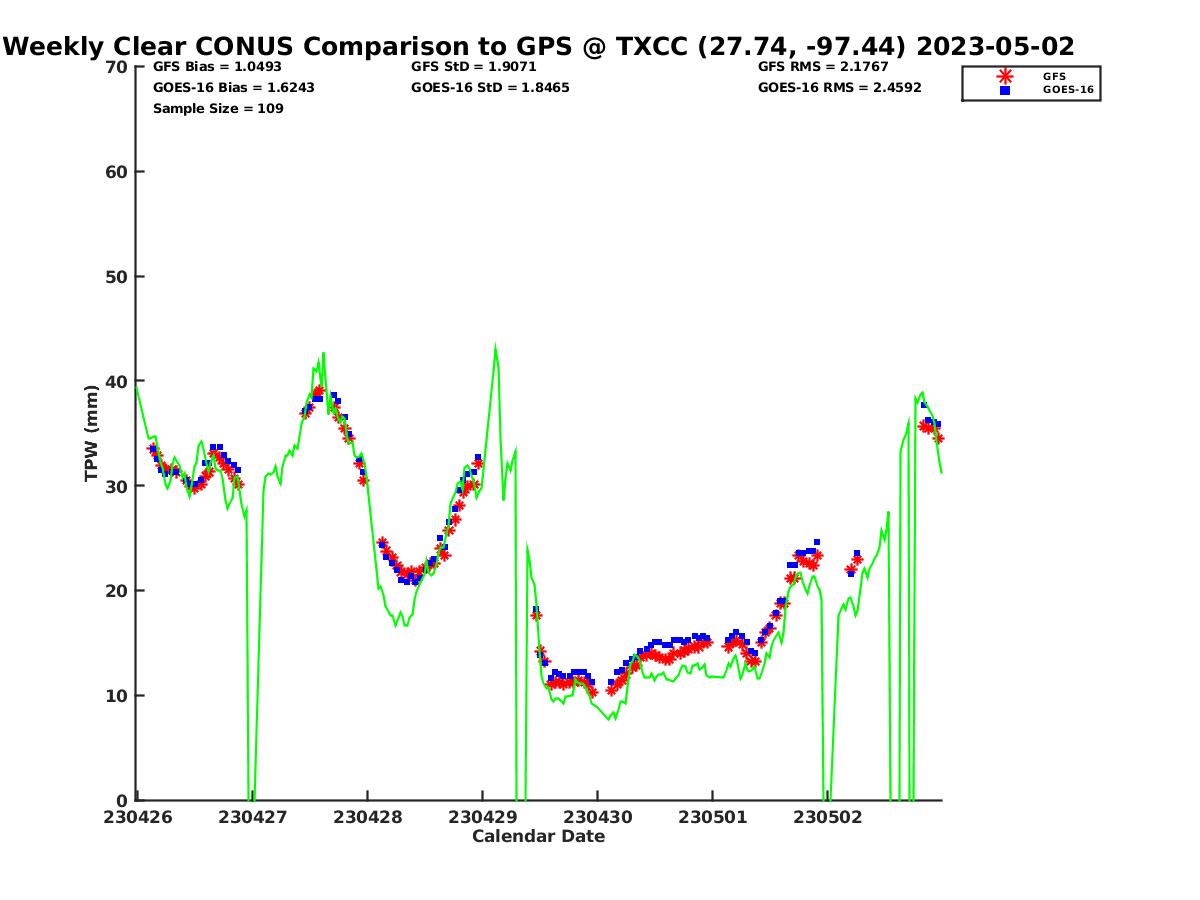Click y-axis tick label 40
This screenshot has width=1200, height=900.
117,381
